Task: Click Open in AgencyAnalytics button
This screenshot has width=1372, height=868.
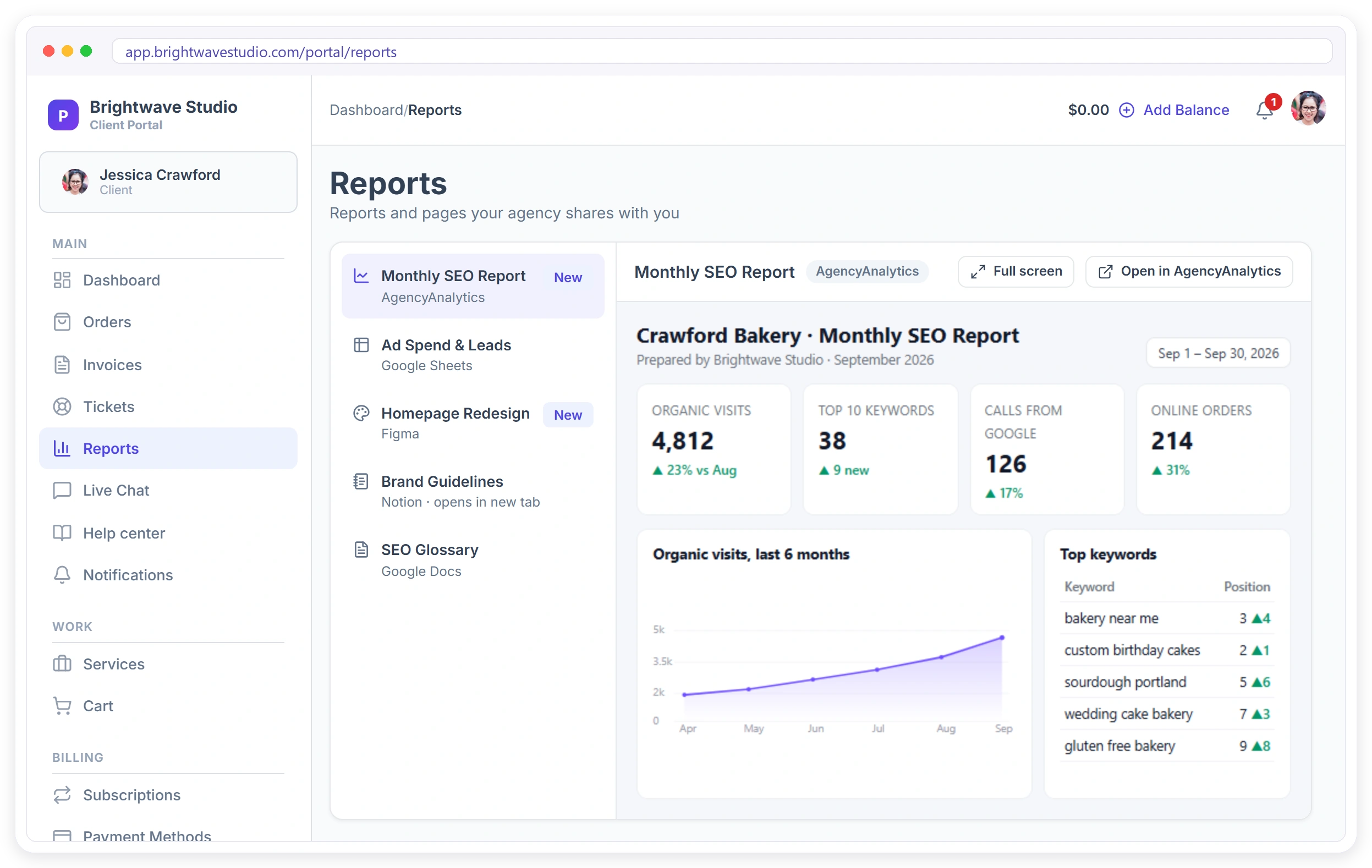Action: click(x=1189, y=272)
